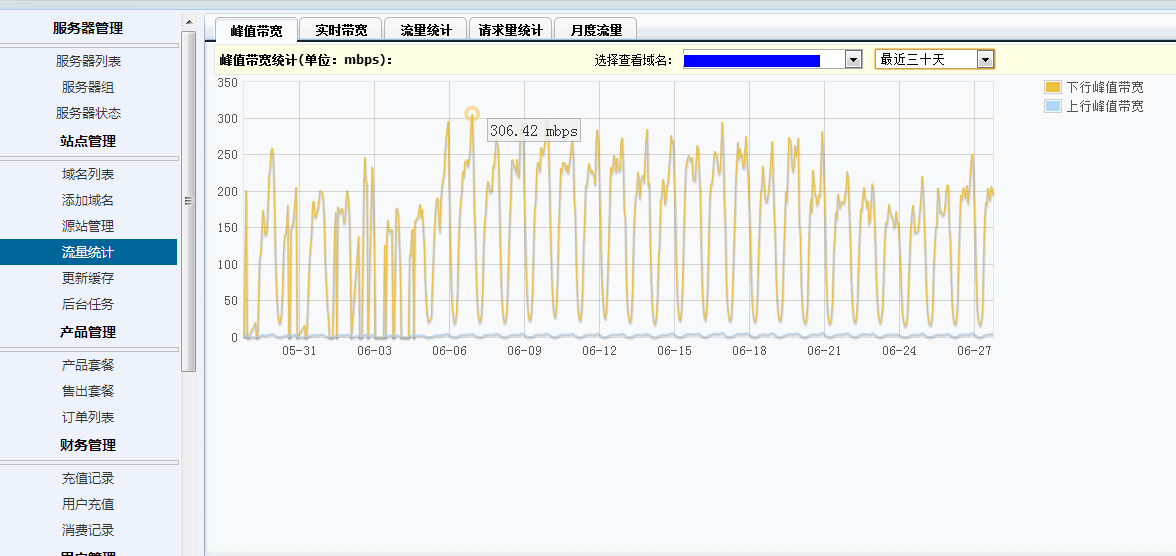The height and width of the screenshot is (556, 1176).
Task: Switch to the 实时带宽 tab
Action: coord(341,30)
